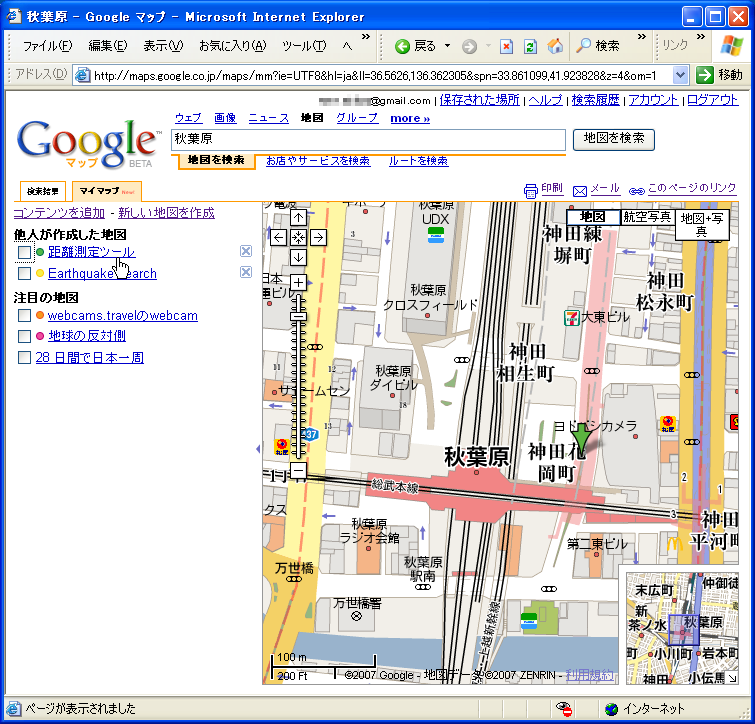Click in the 秋葉原 search input field
This screenshot has width=755, height=724.
368,140
